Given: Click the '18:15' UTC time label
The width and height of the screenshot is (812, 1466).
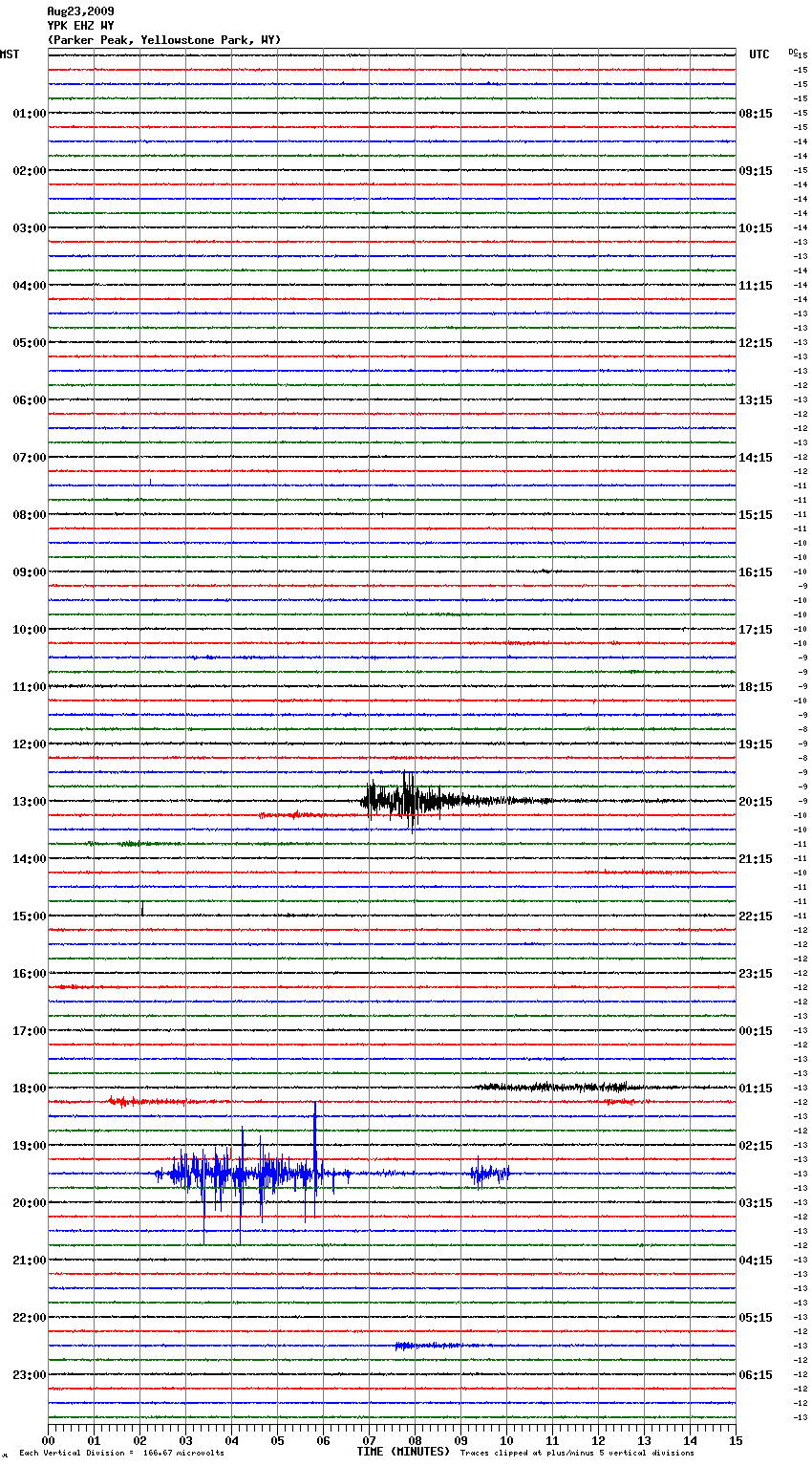Looking at the screenshot, I should (x=756, y=687).
